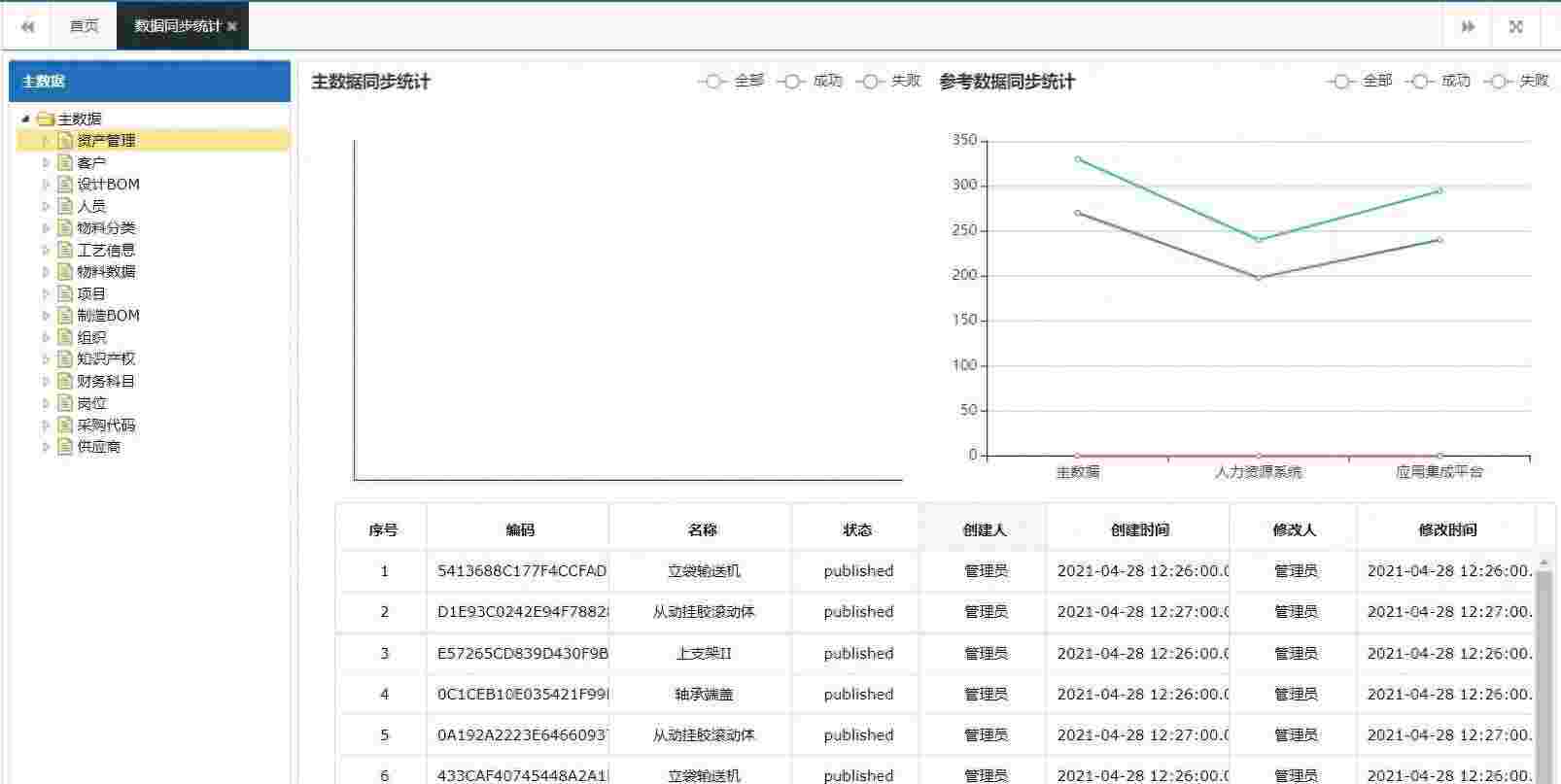Toggle 失败 legend in 参考数据同步统计 chart
Screen dimensions: 1561x784
tap(1516, 81)
